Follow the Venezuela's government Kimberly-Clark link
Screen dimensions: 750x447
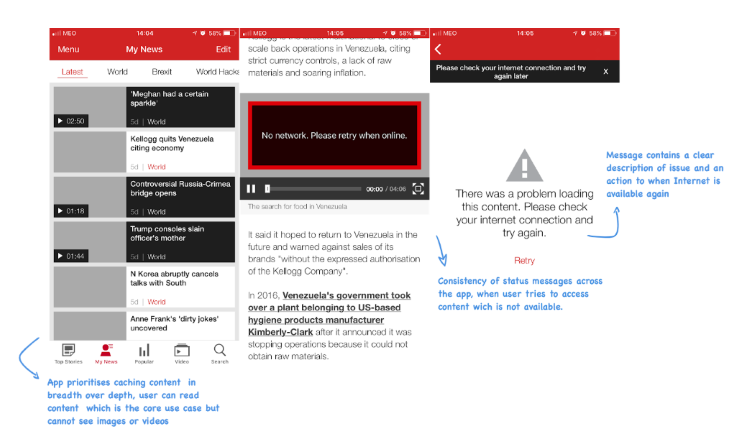tap(329, 314)
